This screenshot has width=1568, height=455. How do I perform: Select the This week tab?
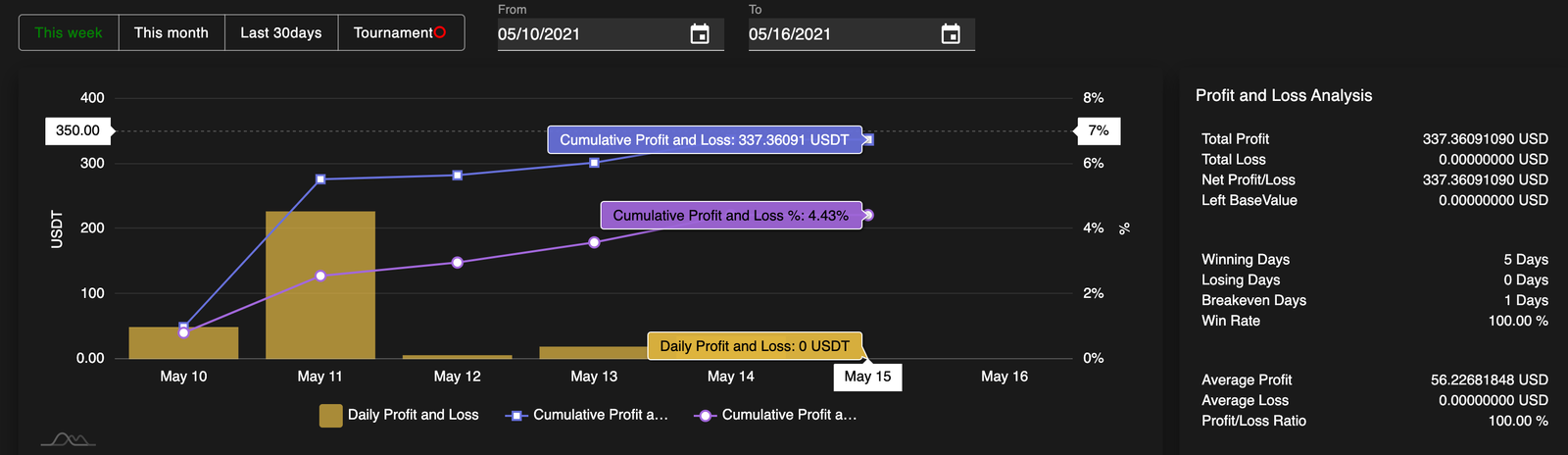click(x=69, y=32)
